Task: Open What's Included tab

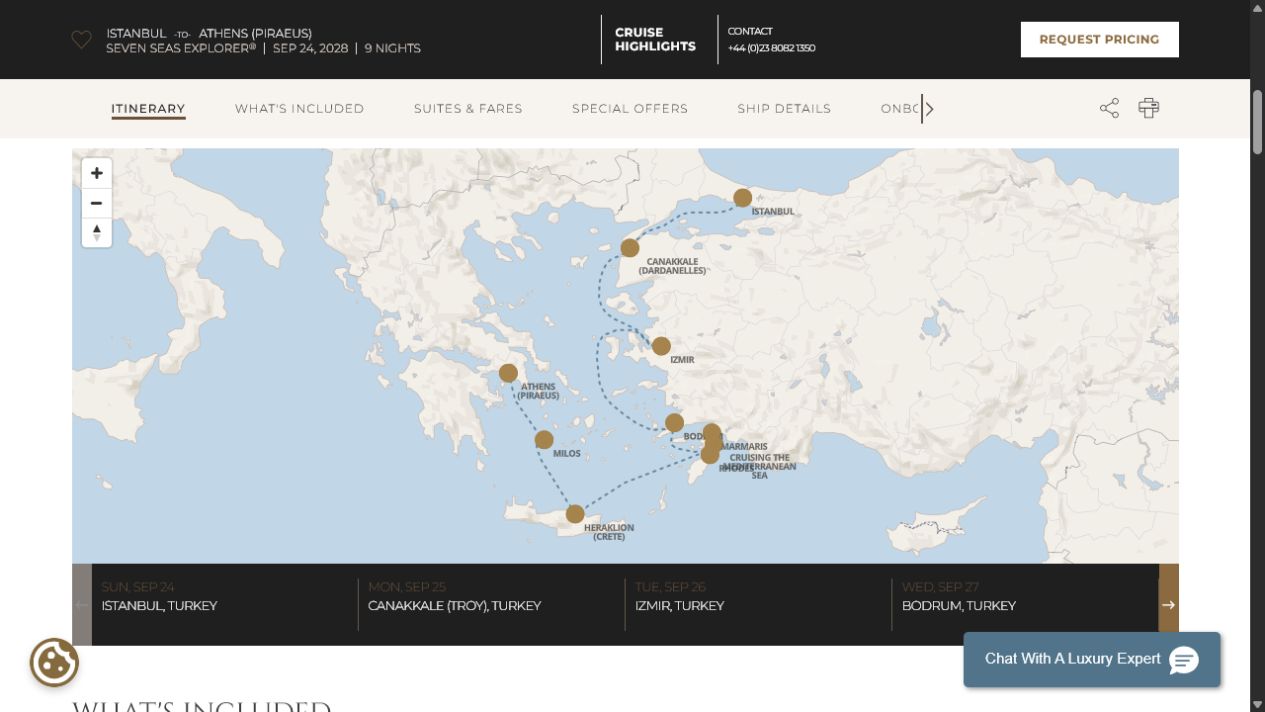Action: [x=299, y=109]
